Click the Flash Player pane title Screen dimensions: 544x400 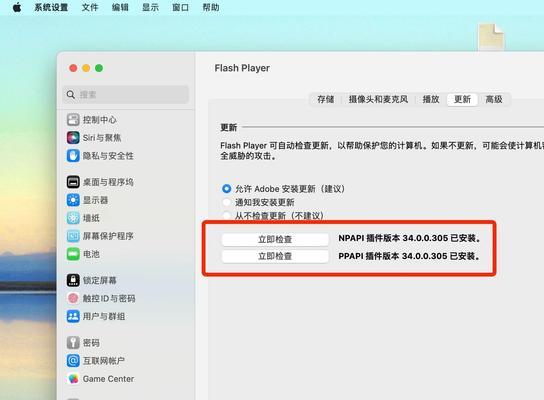tap(242, 68)
